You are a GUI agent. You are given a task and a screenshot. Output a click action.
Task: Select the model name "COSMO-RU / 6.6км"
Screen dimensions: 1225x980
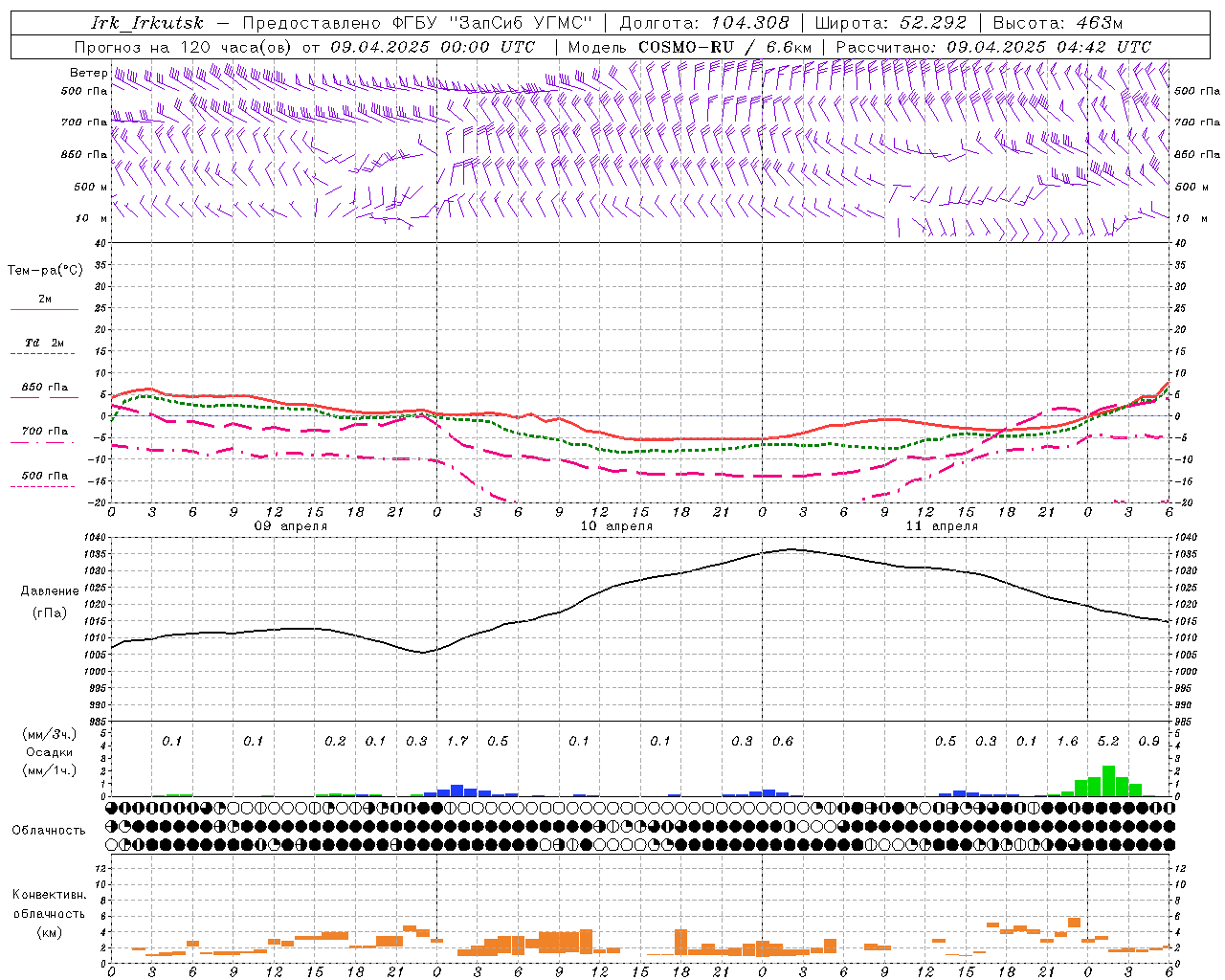pos(724,47)
